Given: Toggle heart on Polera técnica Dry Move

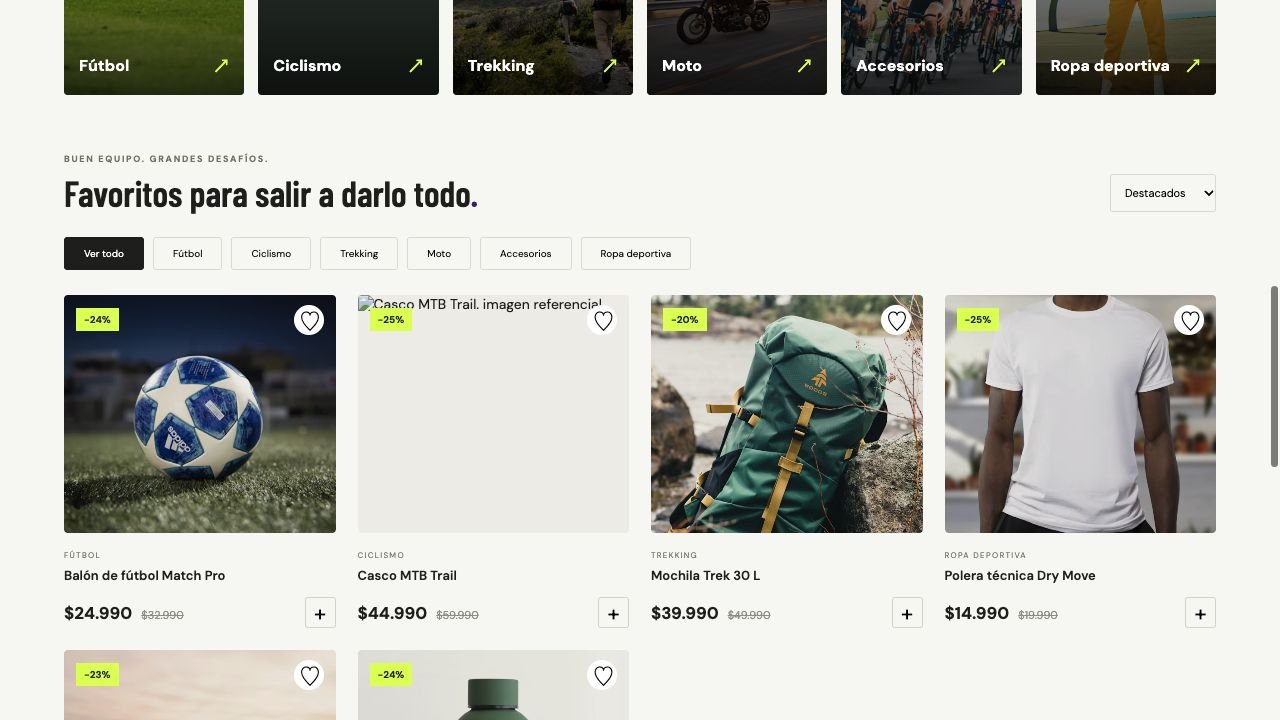Looking at the screenshot, I should [x=1190, y=320].
